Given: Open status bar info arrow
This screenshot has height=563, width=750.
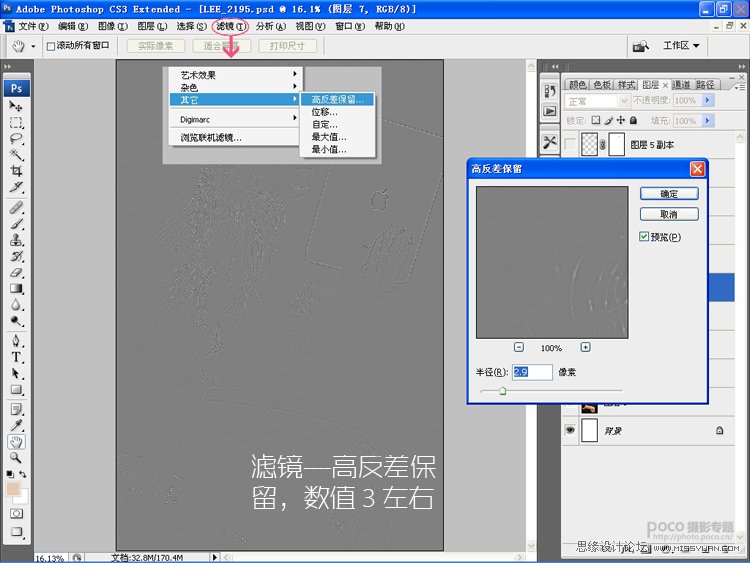Looking at the screenshot, I should pos(215,557).
